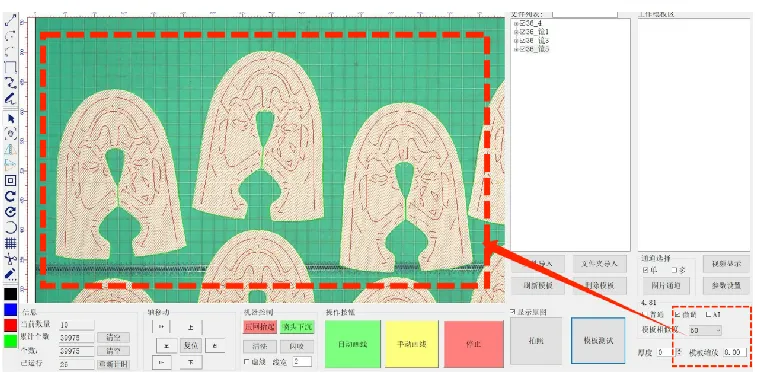This screenshot has width=777, height=388.
Task: Click the nested square offset icon
Action: pyautogui.click(x=10, y=180)
